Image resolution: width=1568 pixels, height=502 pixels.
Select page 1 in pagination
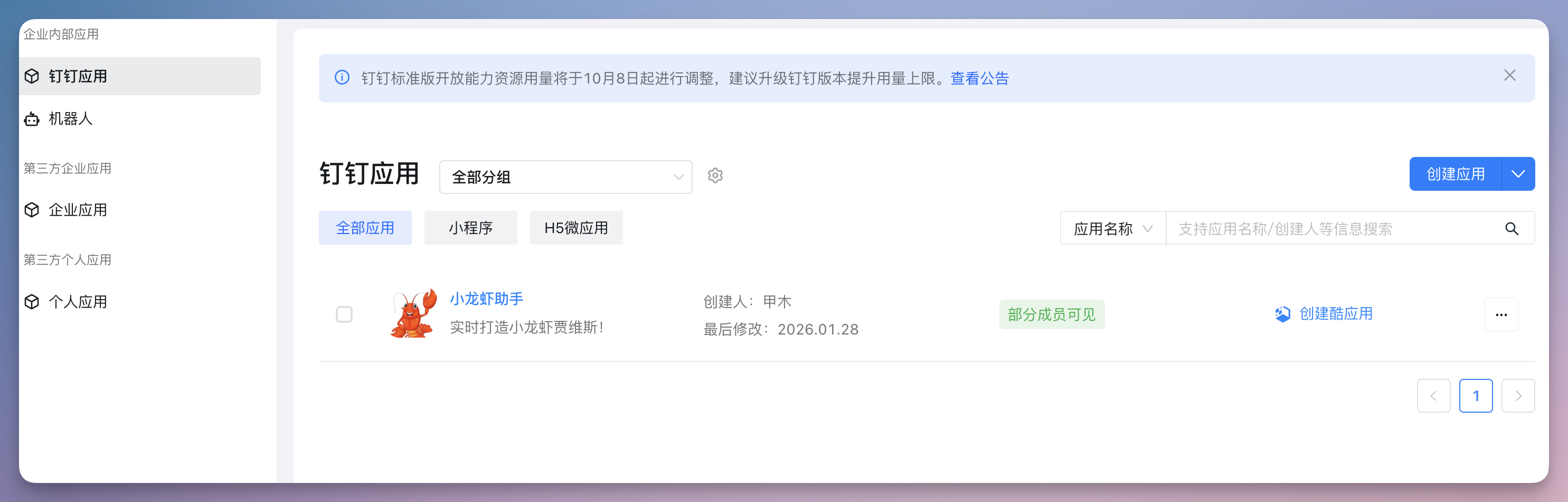coord(1476,396)
